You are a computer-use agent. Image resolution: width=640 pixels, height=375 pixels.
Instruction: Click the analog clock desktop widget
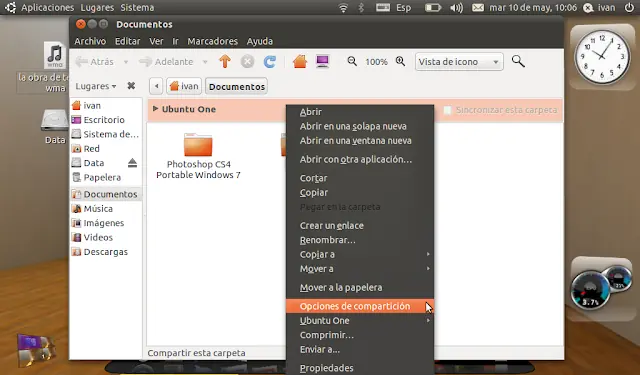point(602,57)
